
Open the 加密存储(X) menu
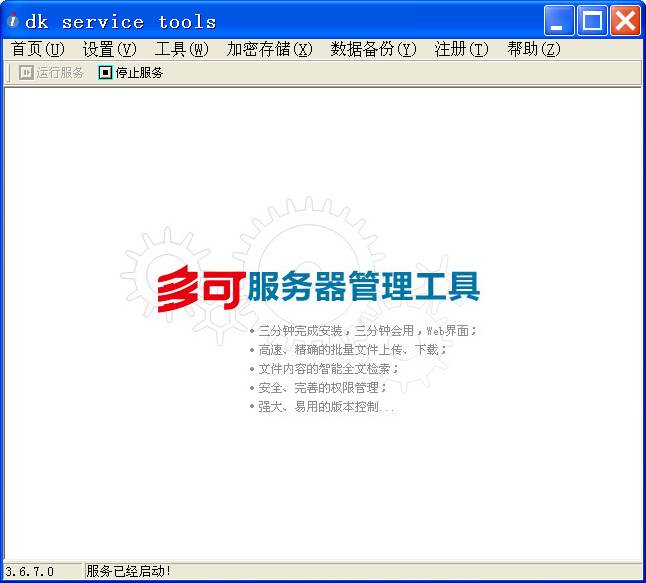pos(270,49)
